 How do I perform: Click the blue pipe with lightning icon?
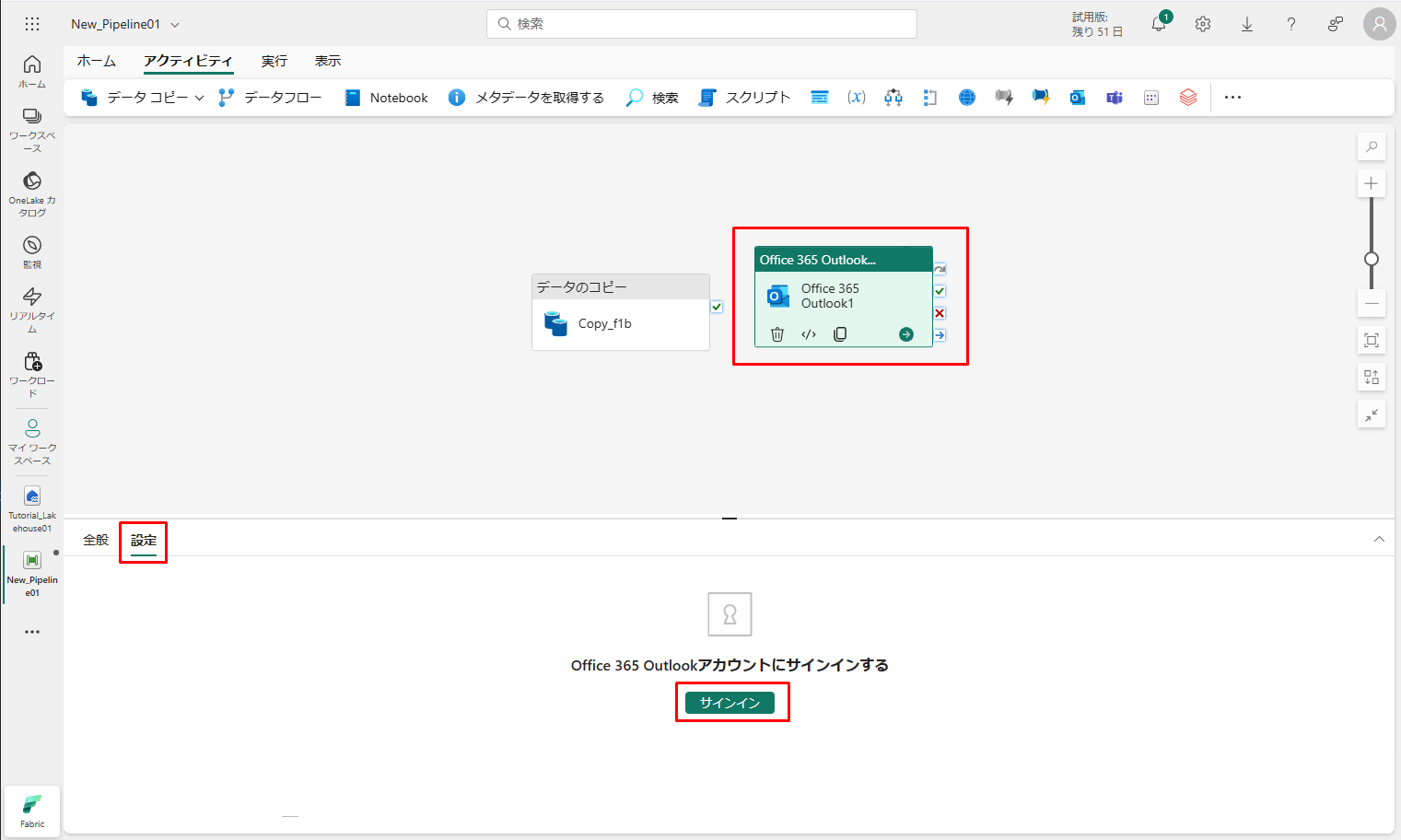[x=1041, y=98]
